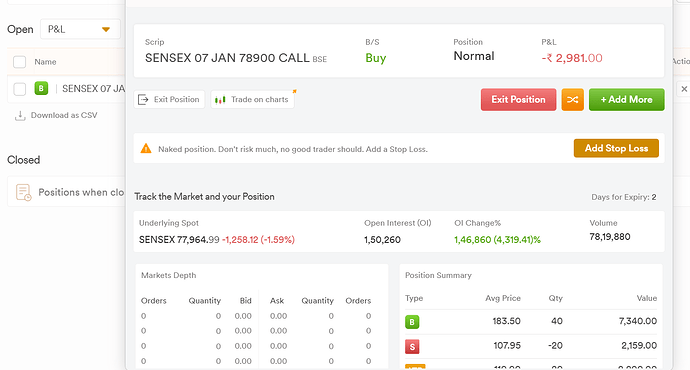Click the outlined Exit Position button
This screenshot has height=370, width=690.
169,99
